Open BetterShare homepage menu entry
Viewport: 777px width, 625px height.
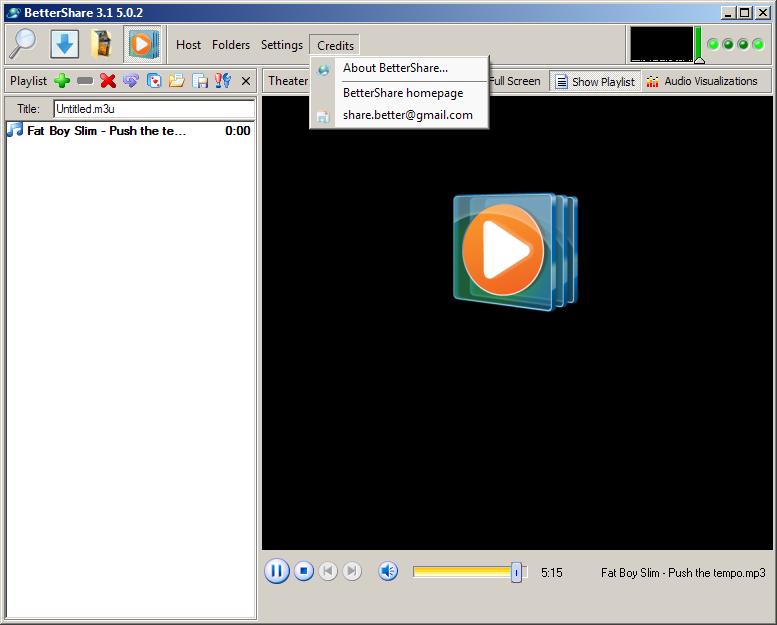tap(399, 93)
